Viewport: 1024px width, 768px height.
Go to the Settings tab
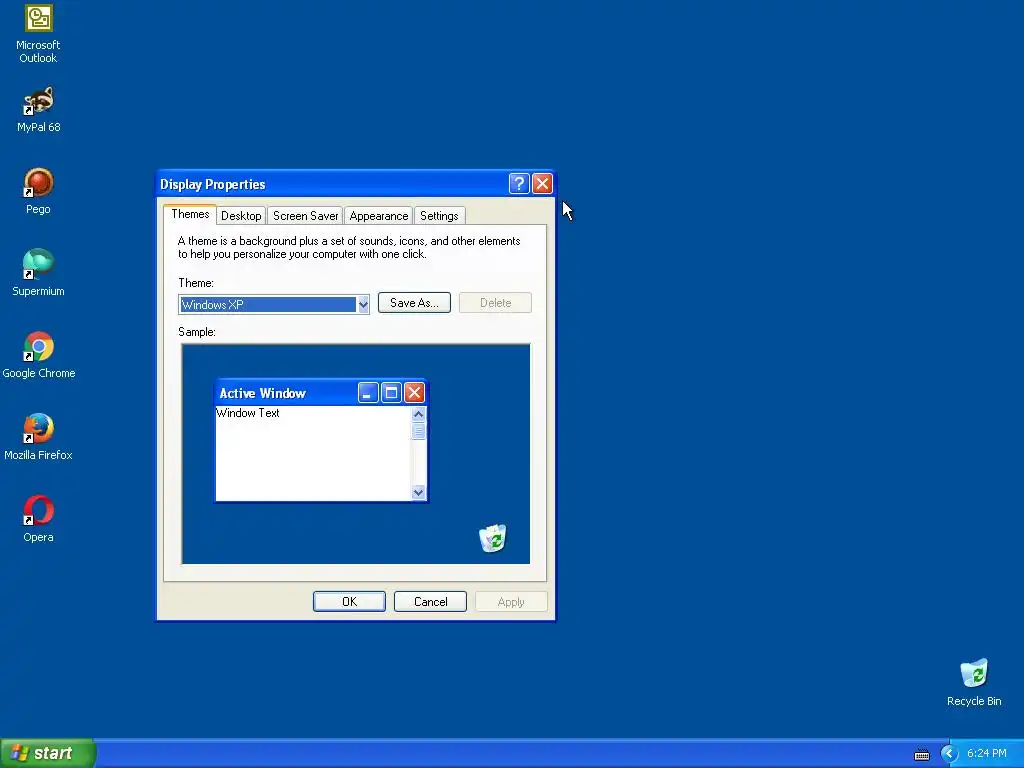pos(439,216)
